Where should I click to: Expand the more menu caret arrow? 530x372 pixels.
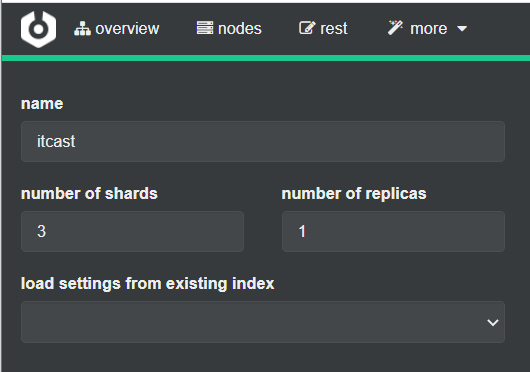[462, 29]
